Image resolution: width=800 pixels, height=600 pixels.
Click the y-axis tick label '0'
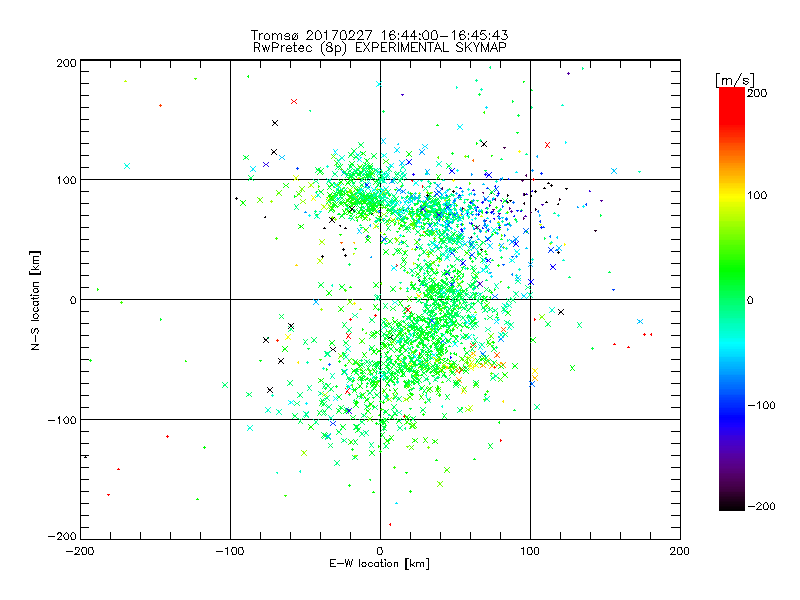(x=73, y=300)
